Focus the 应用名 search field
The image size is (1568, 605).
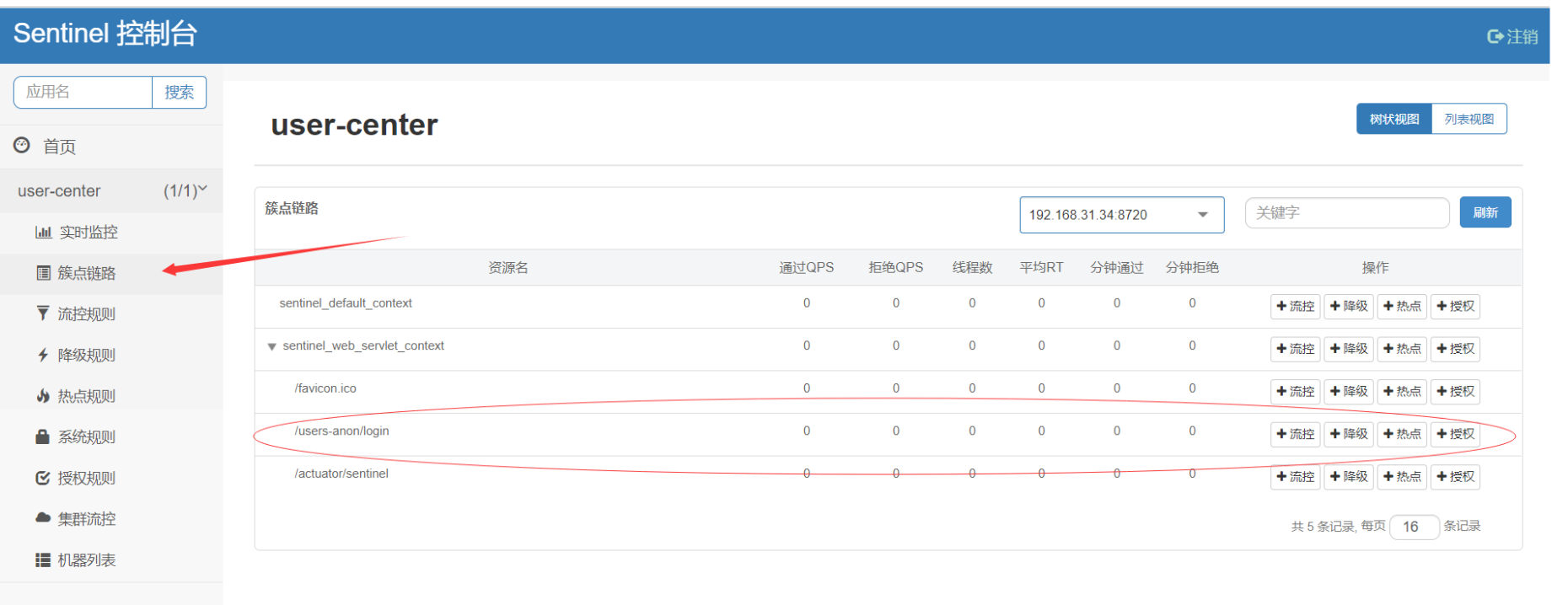pyautogui.click(x=83, y=92)
